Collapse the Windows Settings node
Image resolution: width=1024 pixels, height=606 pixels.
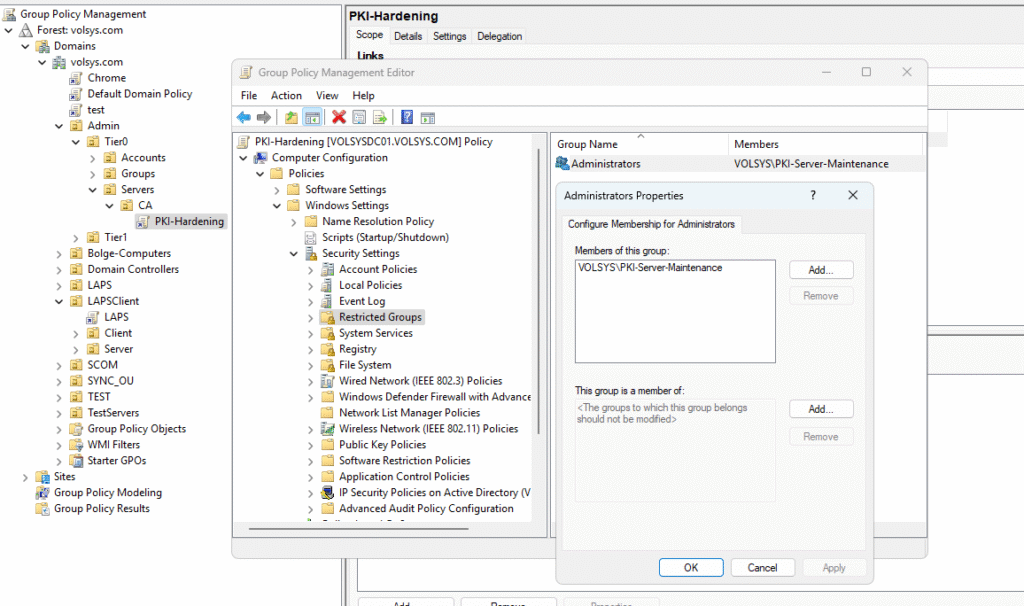(278, 205)
